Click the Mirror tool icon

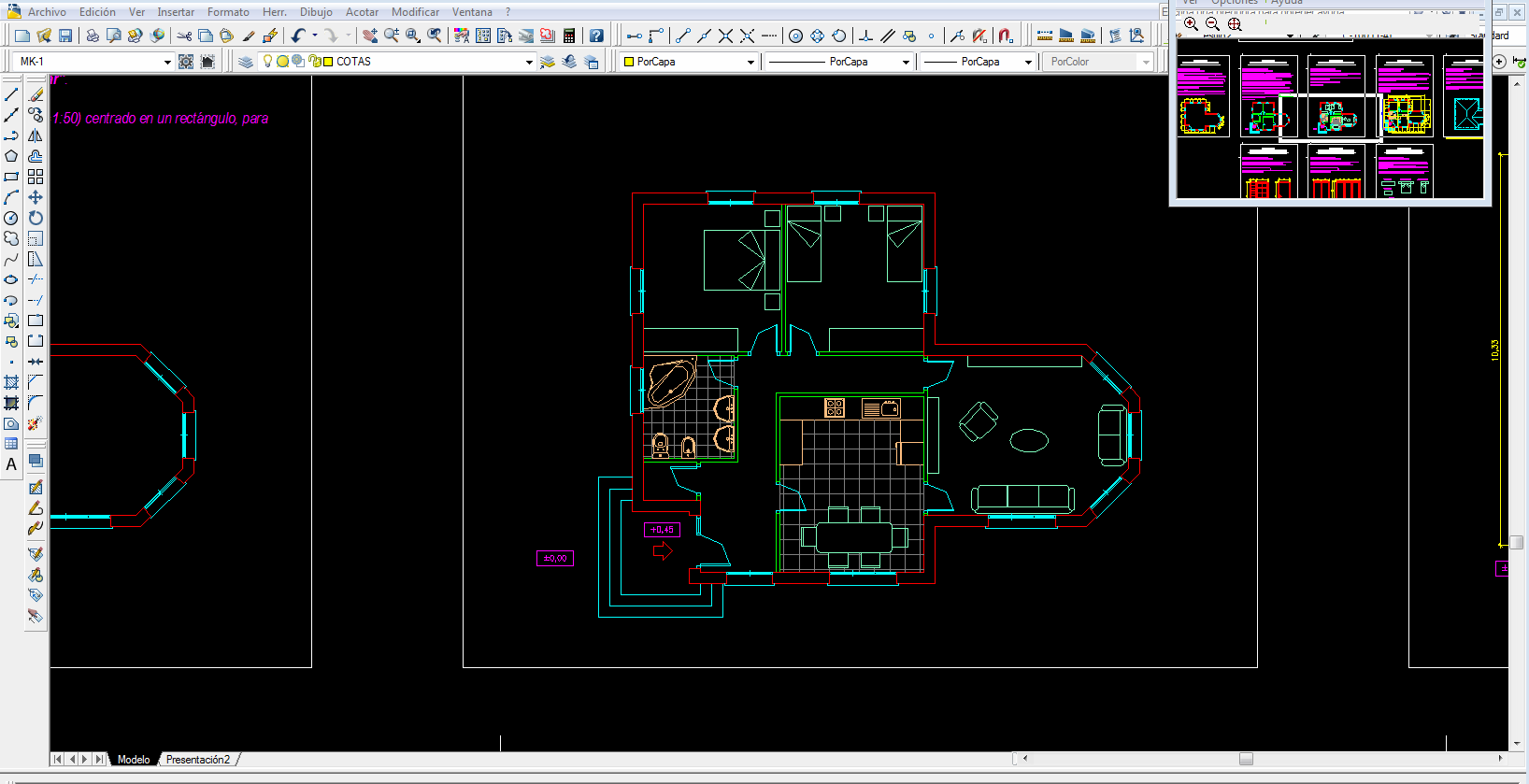tap(36, 135)
